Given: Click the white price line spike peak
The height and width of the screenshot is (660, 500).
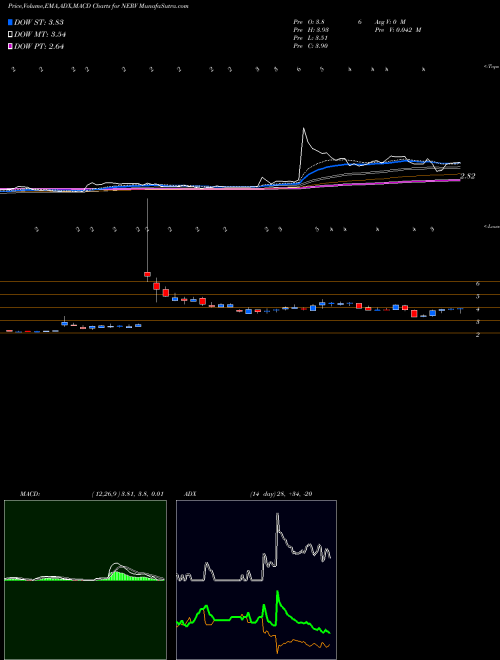Looking at the screenshot, I should click(x=303, y=128).
